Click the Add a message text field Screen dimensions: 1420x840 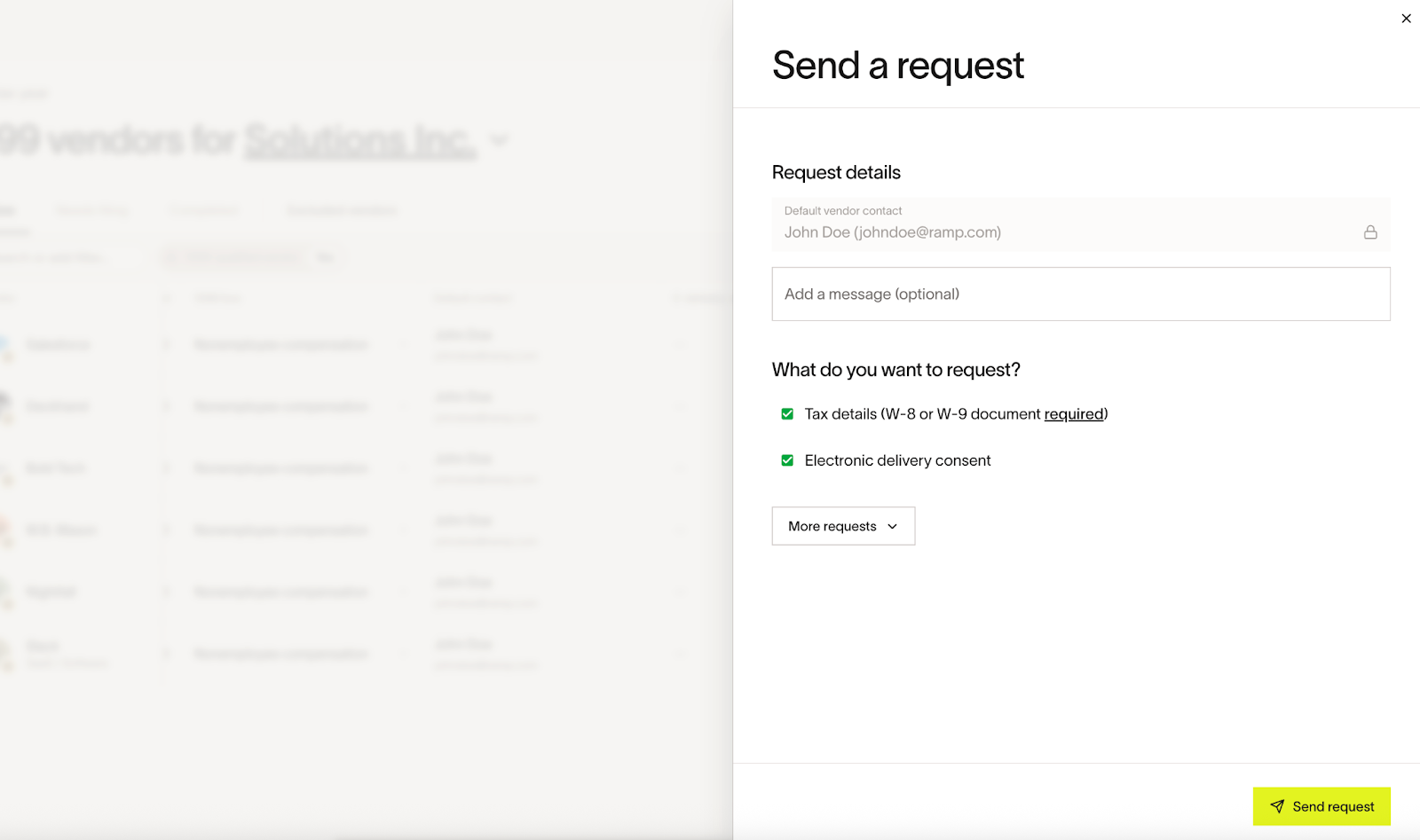point(1080,294)
